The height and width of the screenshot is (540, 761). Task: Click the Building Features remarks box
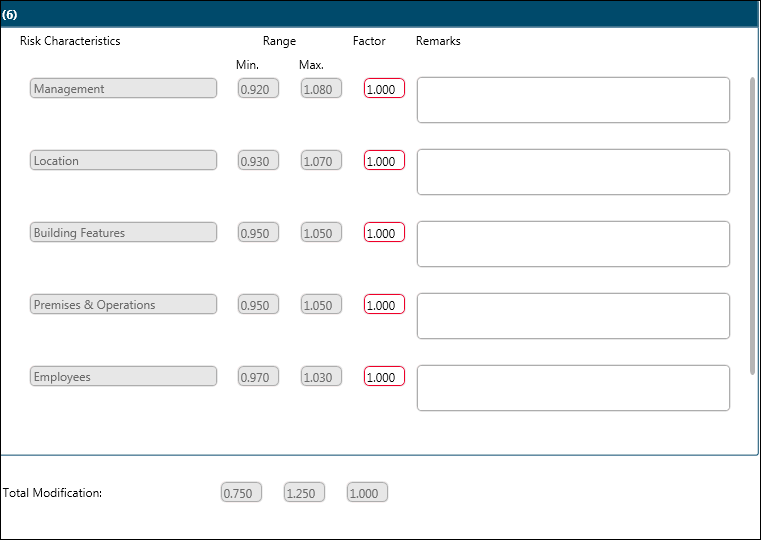click(573, 244)
